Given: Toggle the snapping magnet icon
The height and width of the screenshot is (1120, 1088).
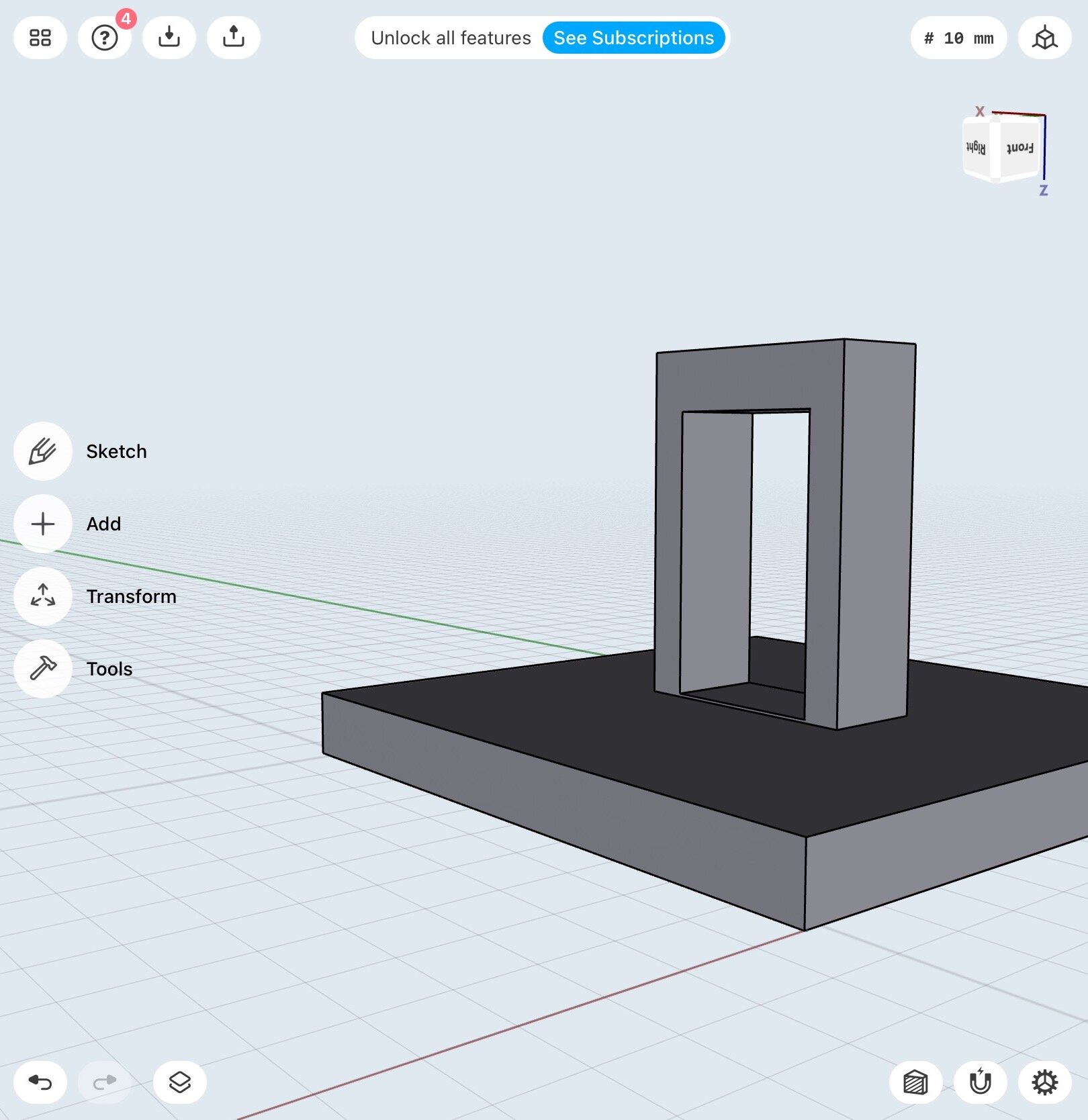Looking at the screenshot, I should tap(981, 1082).
